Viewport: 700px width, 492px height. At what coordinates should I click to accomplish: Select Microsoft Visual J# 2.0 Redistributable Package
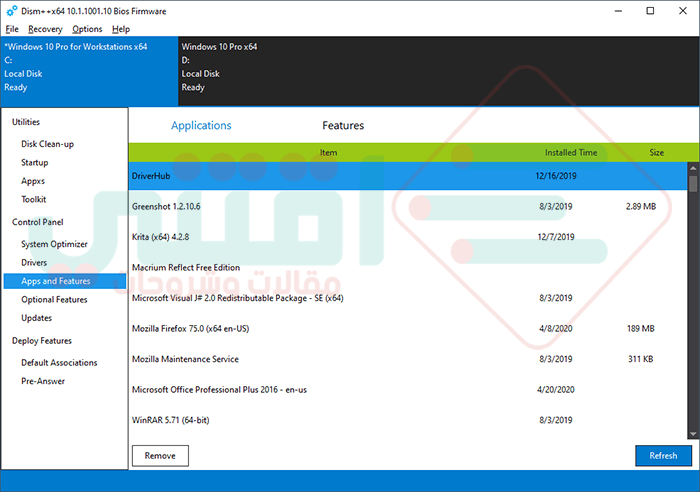point(408,298)
